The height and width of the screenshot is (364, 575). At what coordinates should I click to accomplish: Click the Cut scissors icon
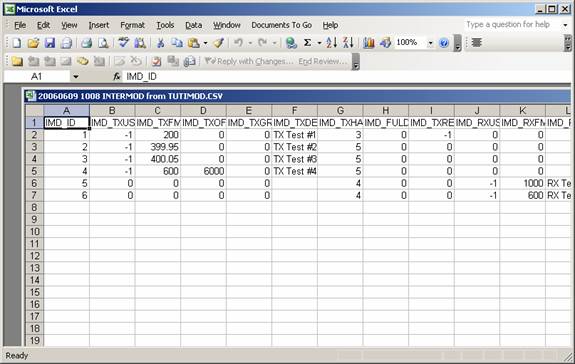[x=160, y=43]
